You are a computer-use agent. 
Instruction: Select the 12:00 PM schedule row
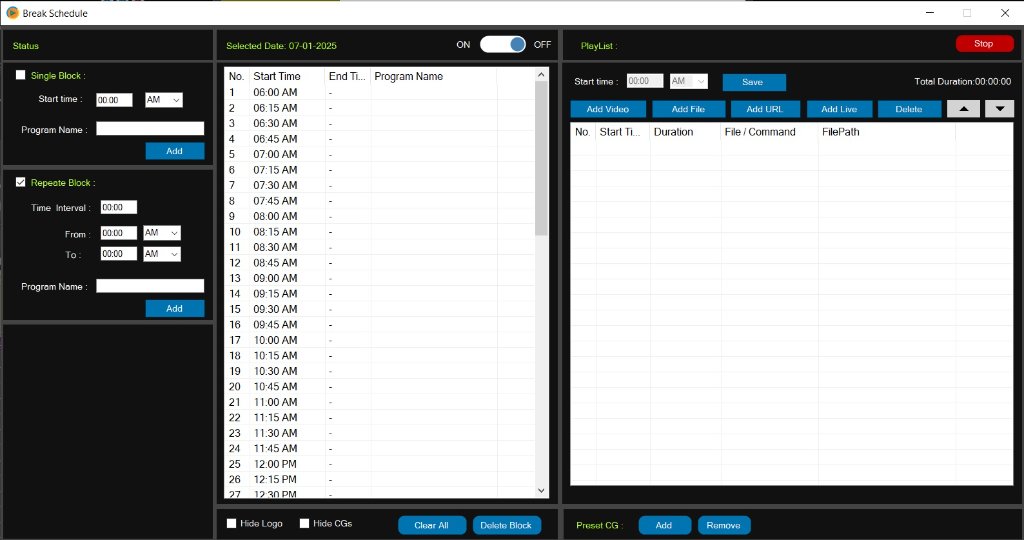tap(379, 464)
